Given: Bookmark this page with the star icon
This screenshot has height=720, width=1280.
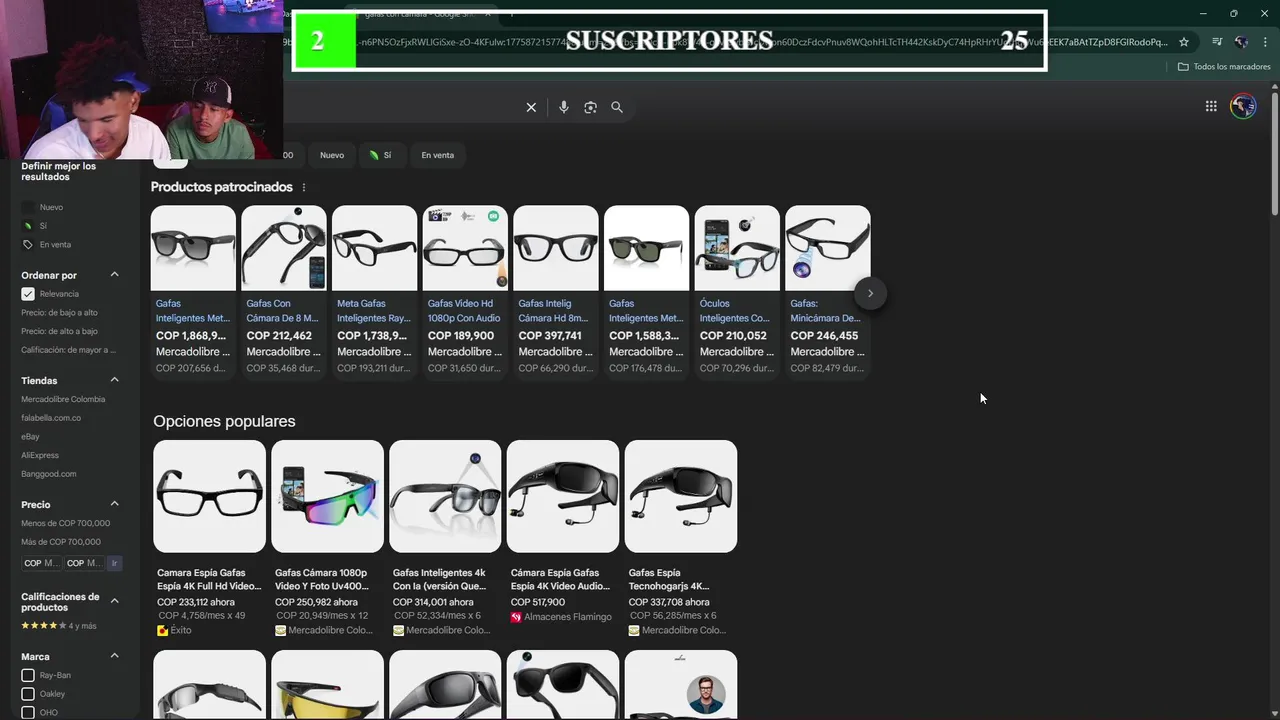Looking at the screenshot, I should tap(1184, 42).
